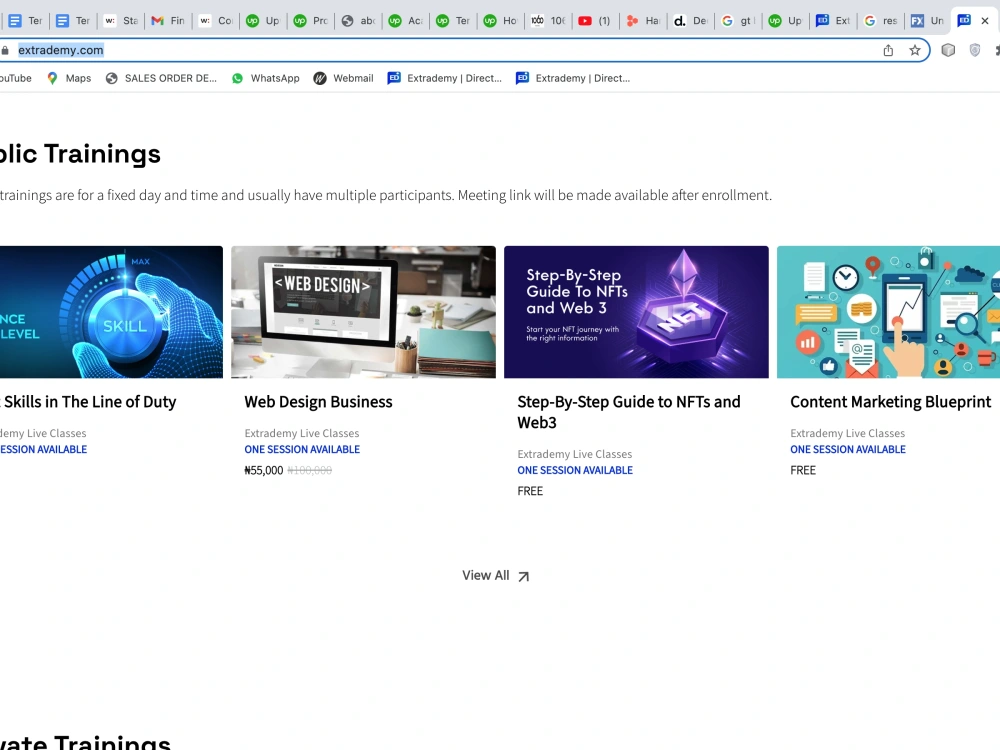
Task: Open the SALES ORDER DE... bookmark
Action: (161, 78)
